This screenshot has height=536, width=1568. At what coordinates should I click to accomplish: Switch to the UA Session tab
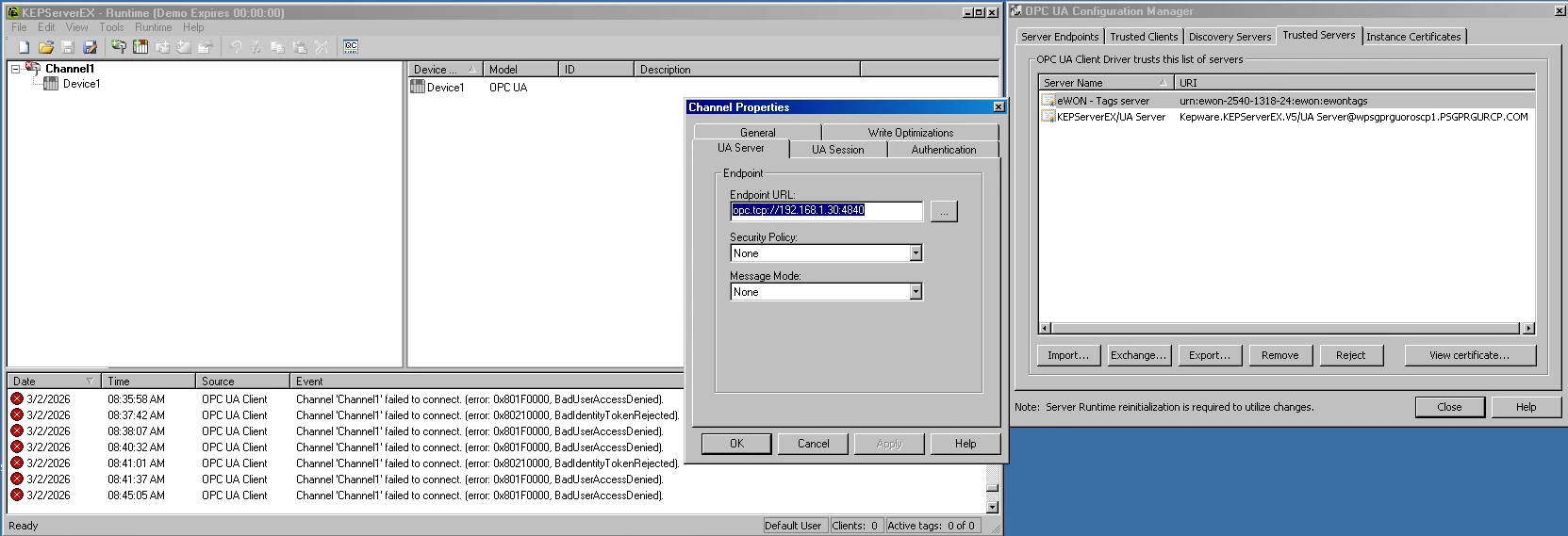(838, 150)
